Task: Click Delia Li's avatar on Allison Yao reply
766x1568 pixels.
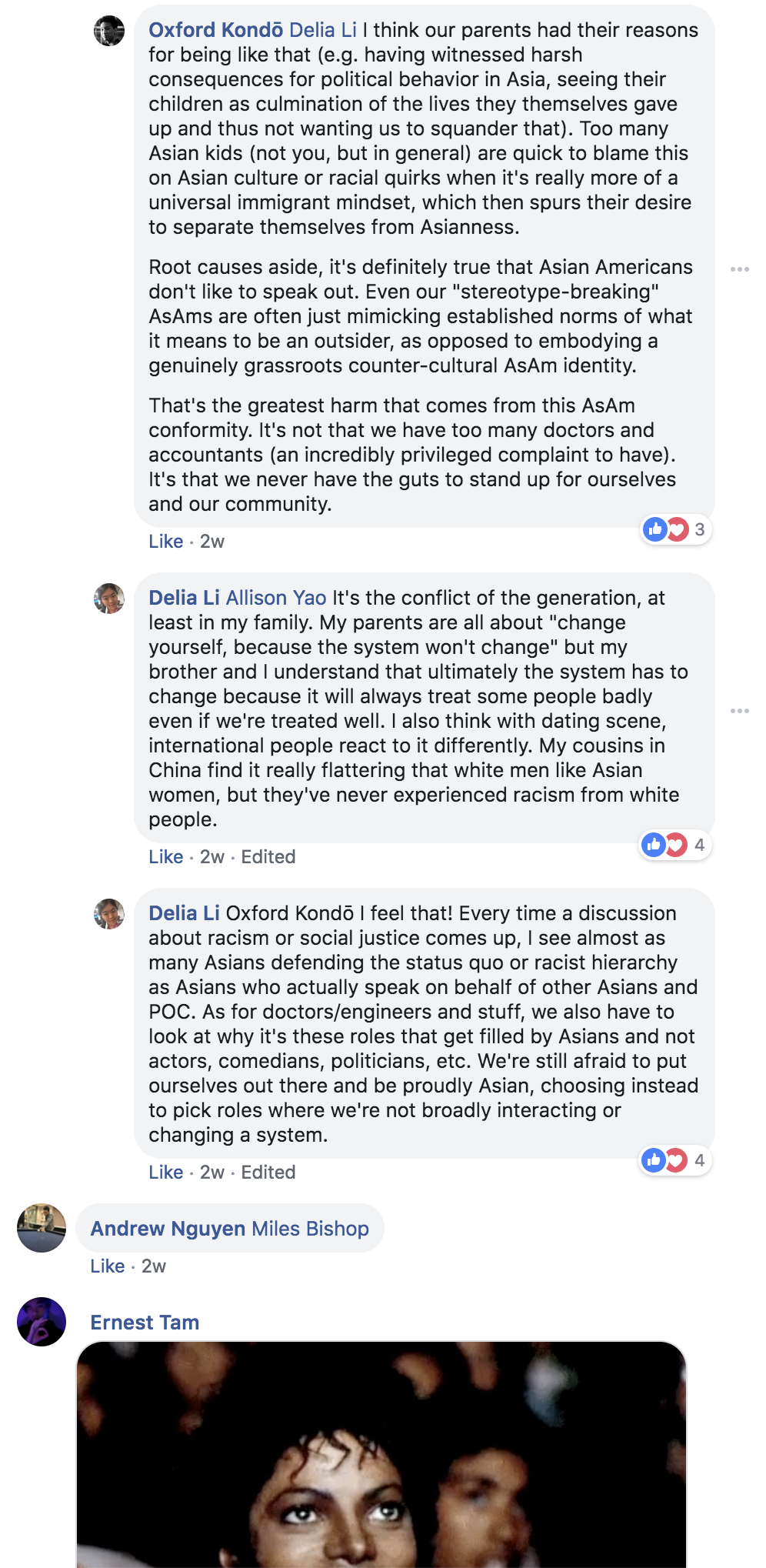Action: (x=109, y=599)
